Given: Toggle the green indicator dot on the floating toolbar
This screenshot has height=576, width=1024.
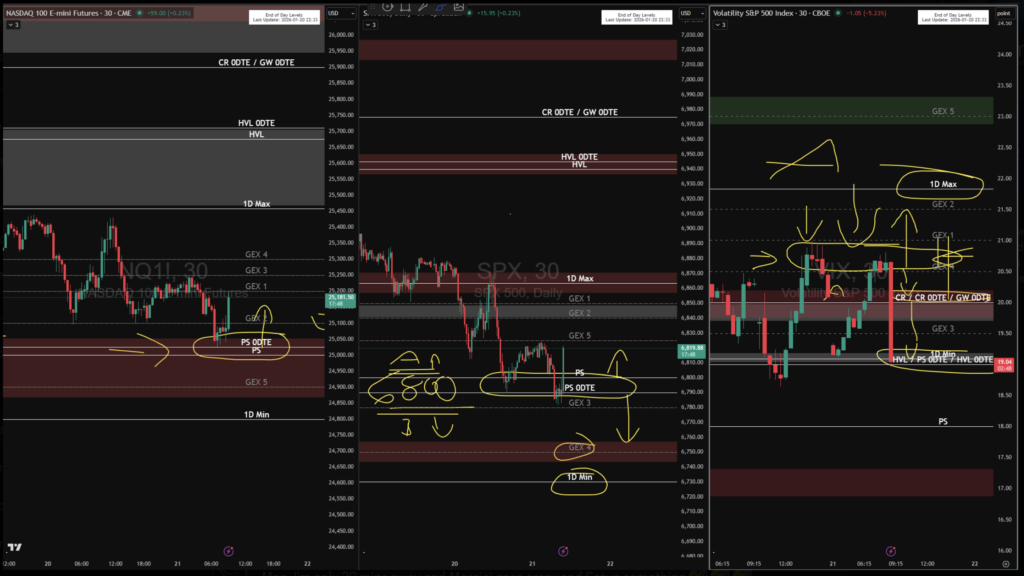Looking at the screenshot, I should [x=469, y=12].
